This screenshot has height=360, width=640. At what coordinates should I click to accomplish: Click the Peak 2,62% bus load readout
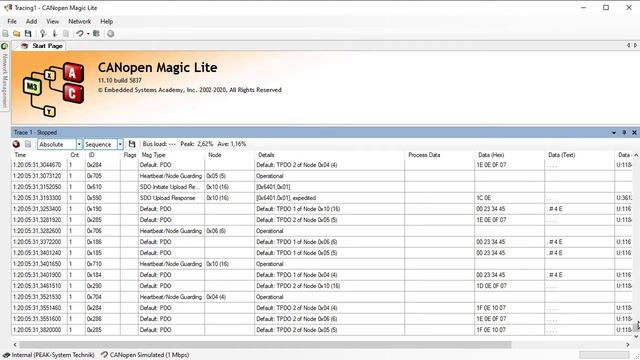(197, 144)
